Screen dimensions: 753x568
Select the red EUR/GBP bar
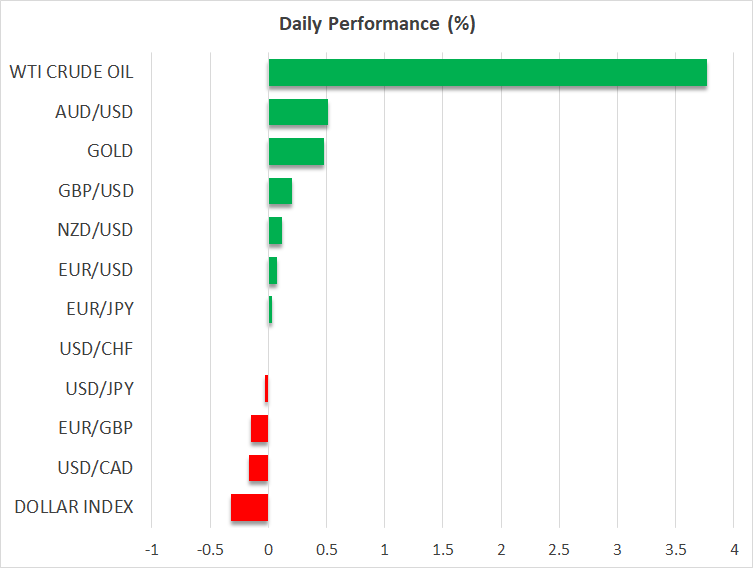[x=260, y=429]
